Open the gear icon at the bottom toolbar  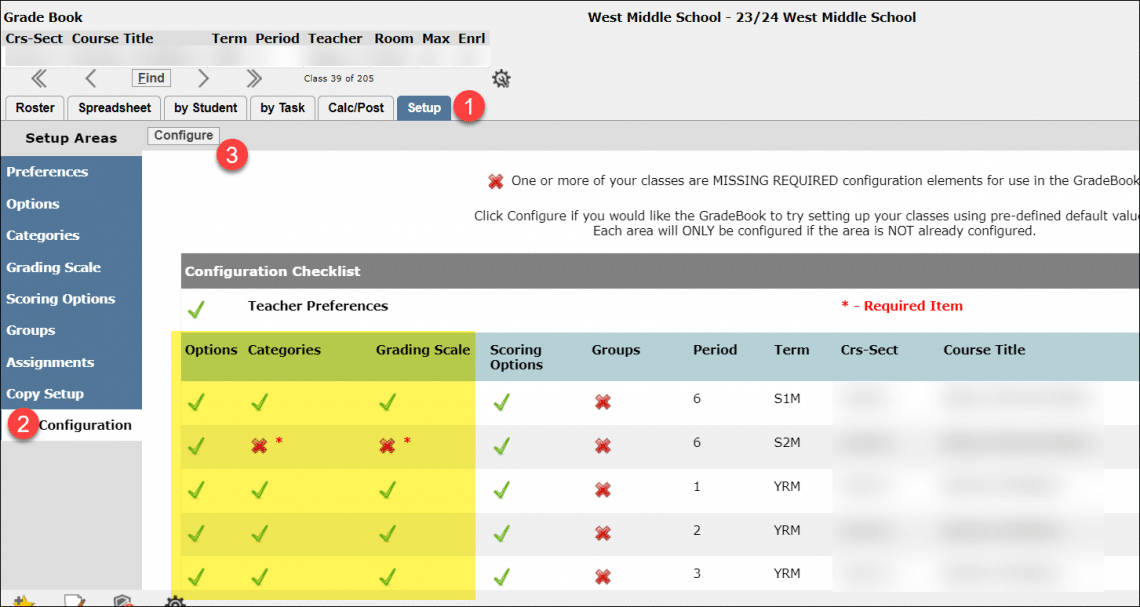(174, 601)
